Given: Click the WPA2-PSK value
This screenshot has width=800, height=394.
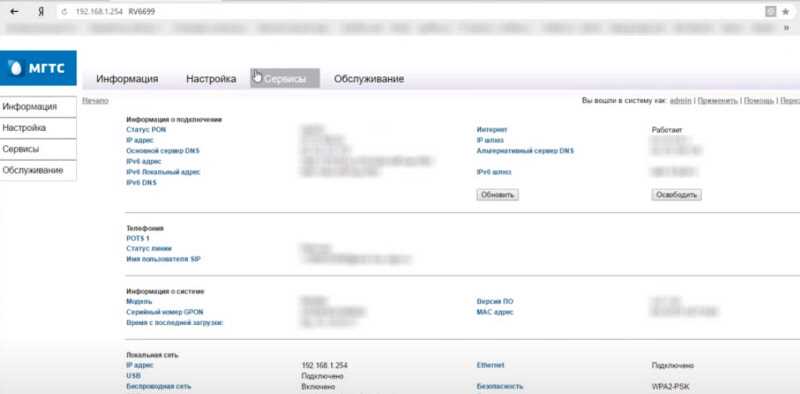Looking at the screenshot, I should coord(670,386).
